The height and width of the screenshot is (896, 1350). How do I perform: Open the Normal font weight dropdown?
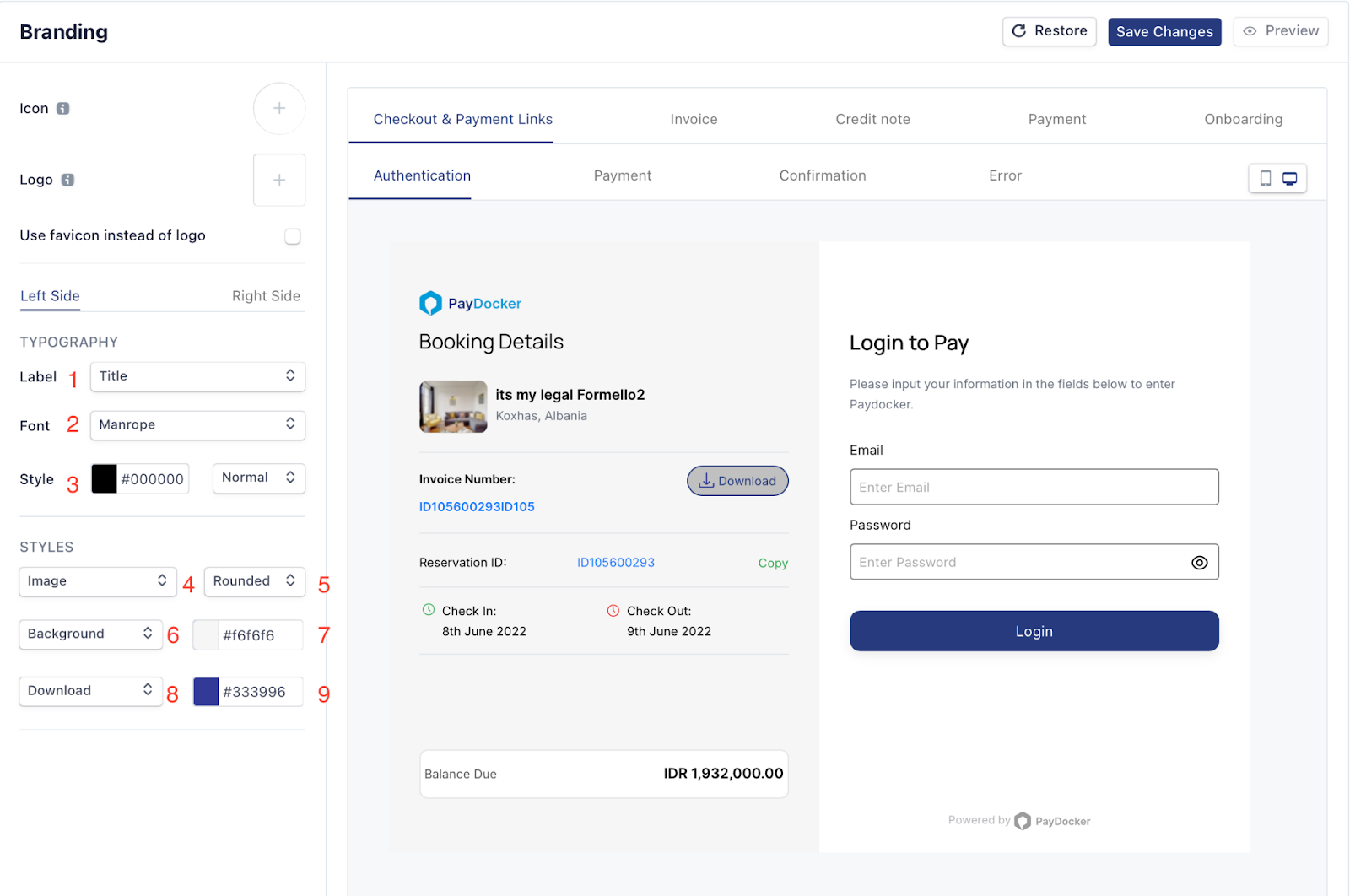(x=258, y=478)
